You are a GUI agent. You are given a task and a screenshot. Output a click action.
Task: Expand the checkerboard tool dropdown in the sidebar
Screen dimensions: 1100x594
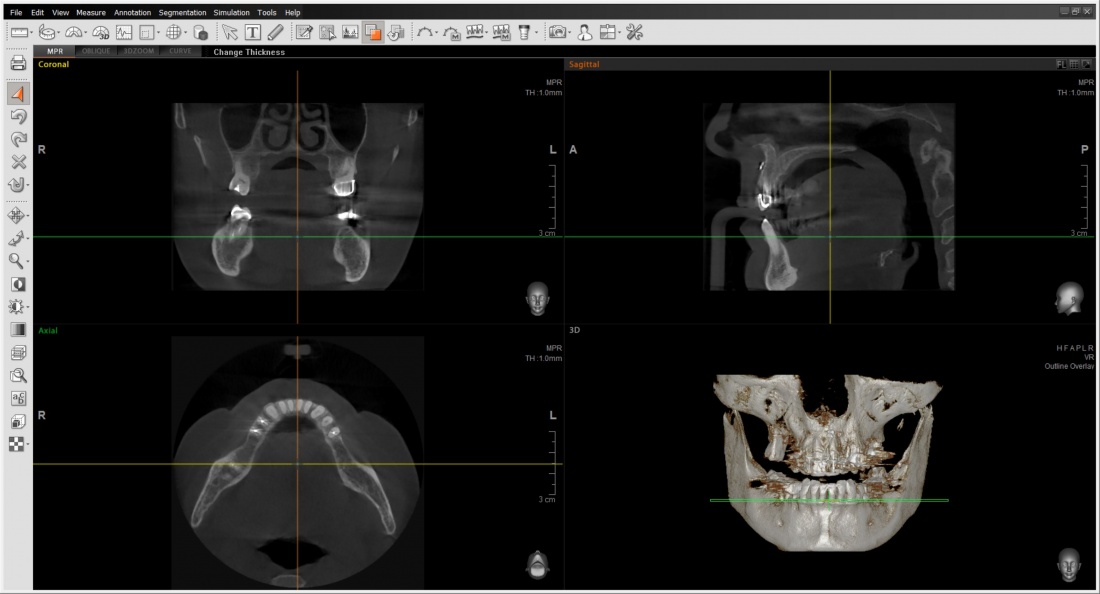[x=28, y=445]
